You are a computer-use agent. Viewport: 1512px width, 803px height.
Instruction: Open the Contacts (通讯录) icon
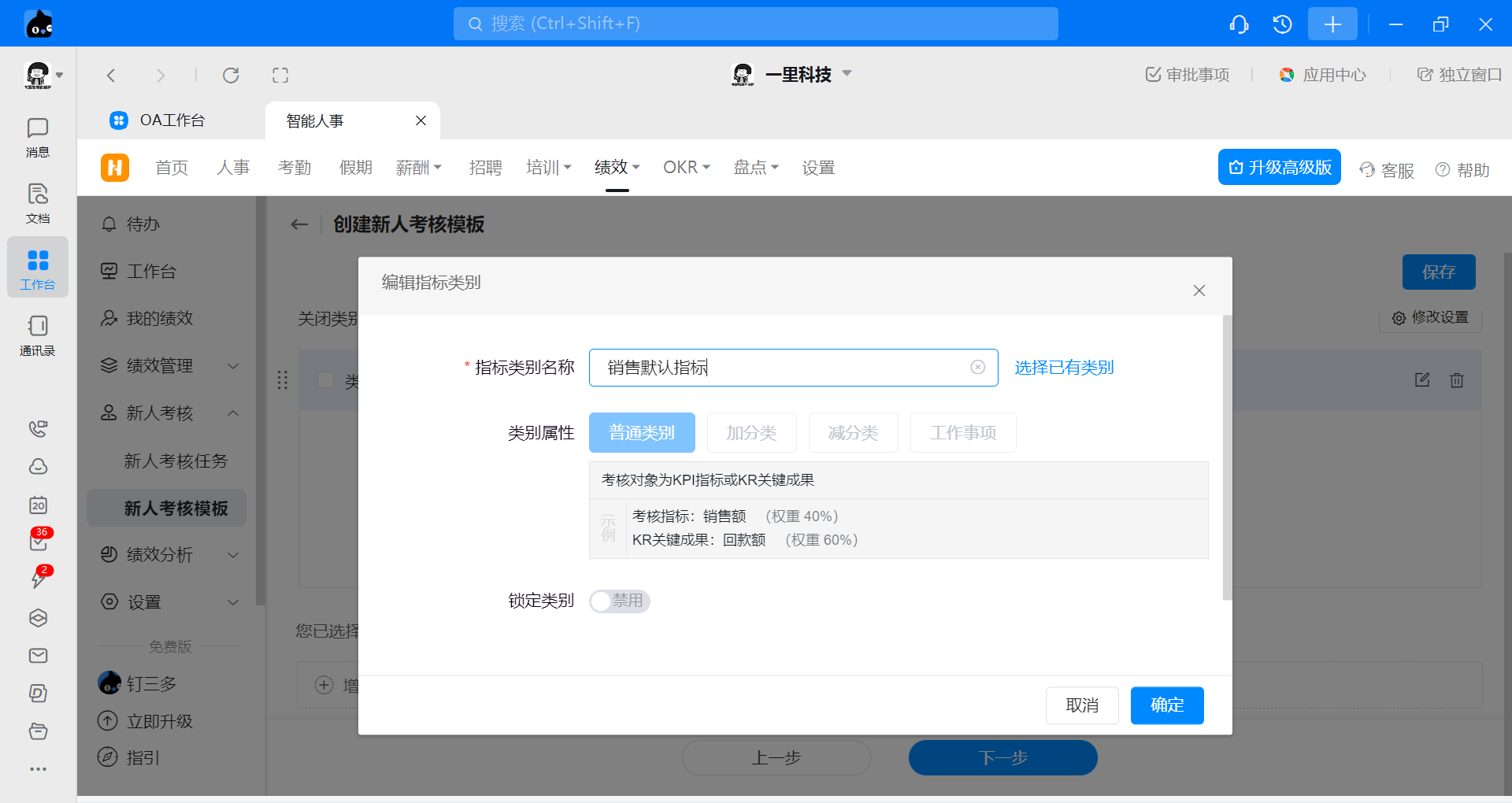coord(37,335)
